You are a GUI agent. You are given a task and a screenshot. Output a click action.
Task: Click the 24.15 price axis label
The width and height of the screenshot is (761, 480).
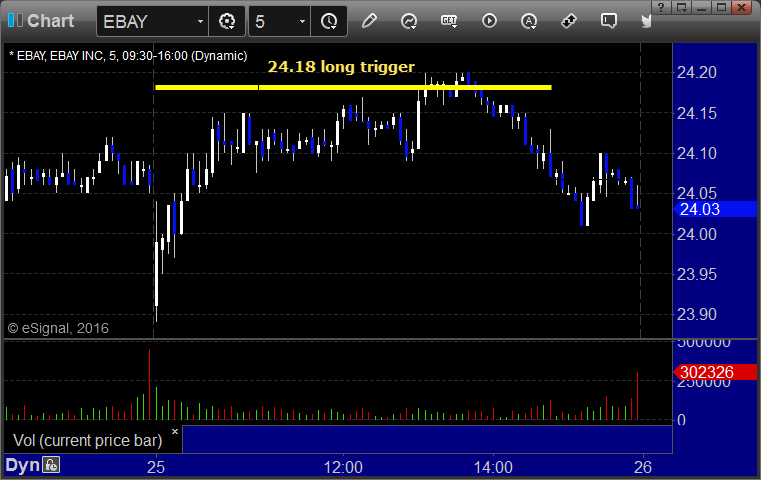[696, 113]
